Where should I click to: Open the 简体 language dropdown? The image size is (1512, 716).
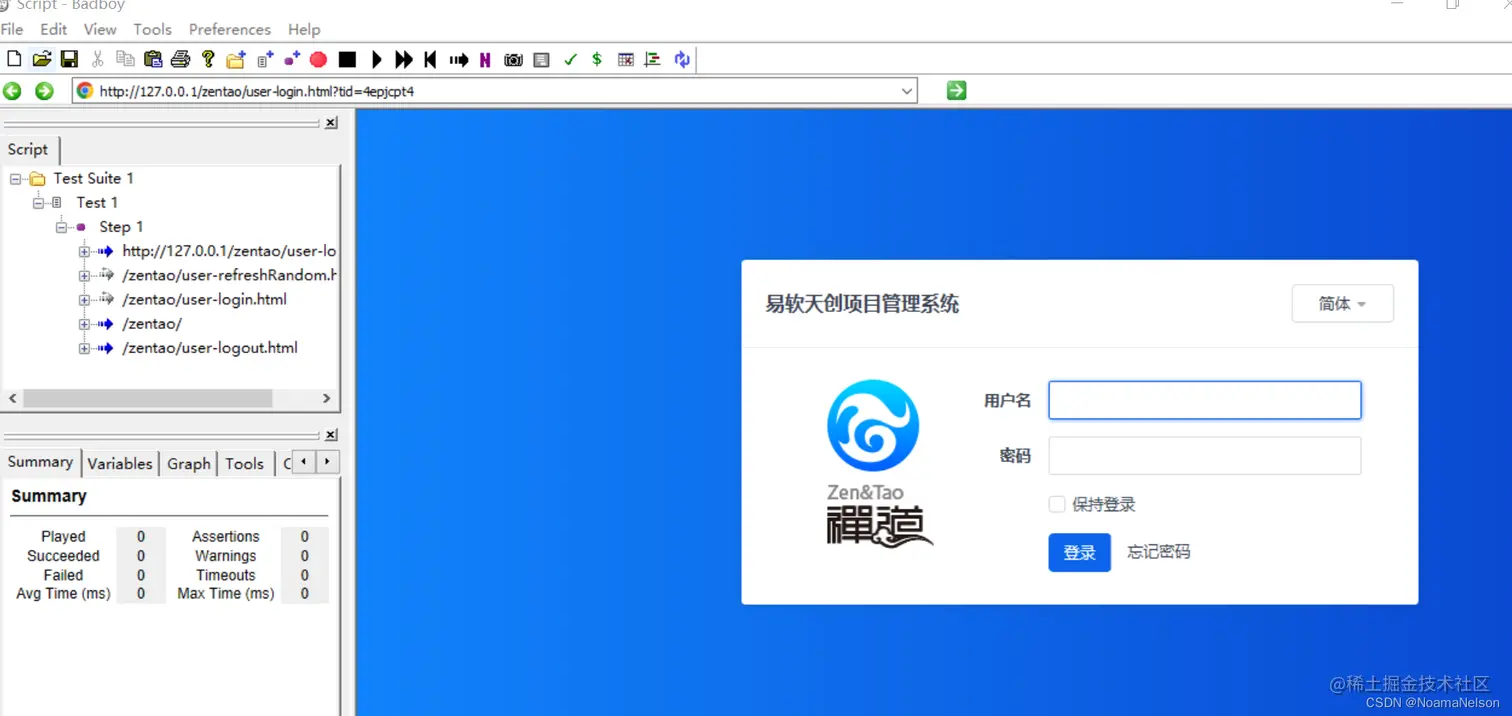click(1342, 303)
